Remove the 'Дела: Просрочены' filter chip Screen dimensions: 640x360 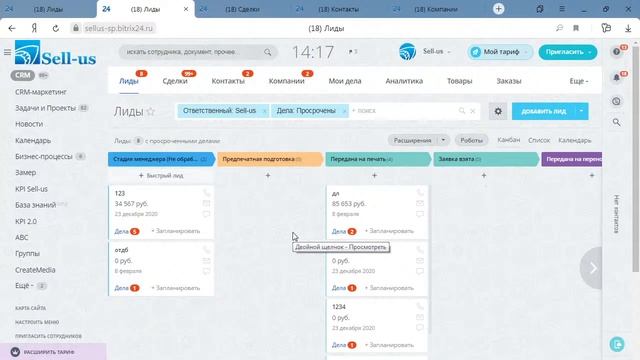click(x=344, y=111)
